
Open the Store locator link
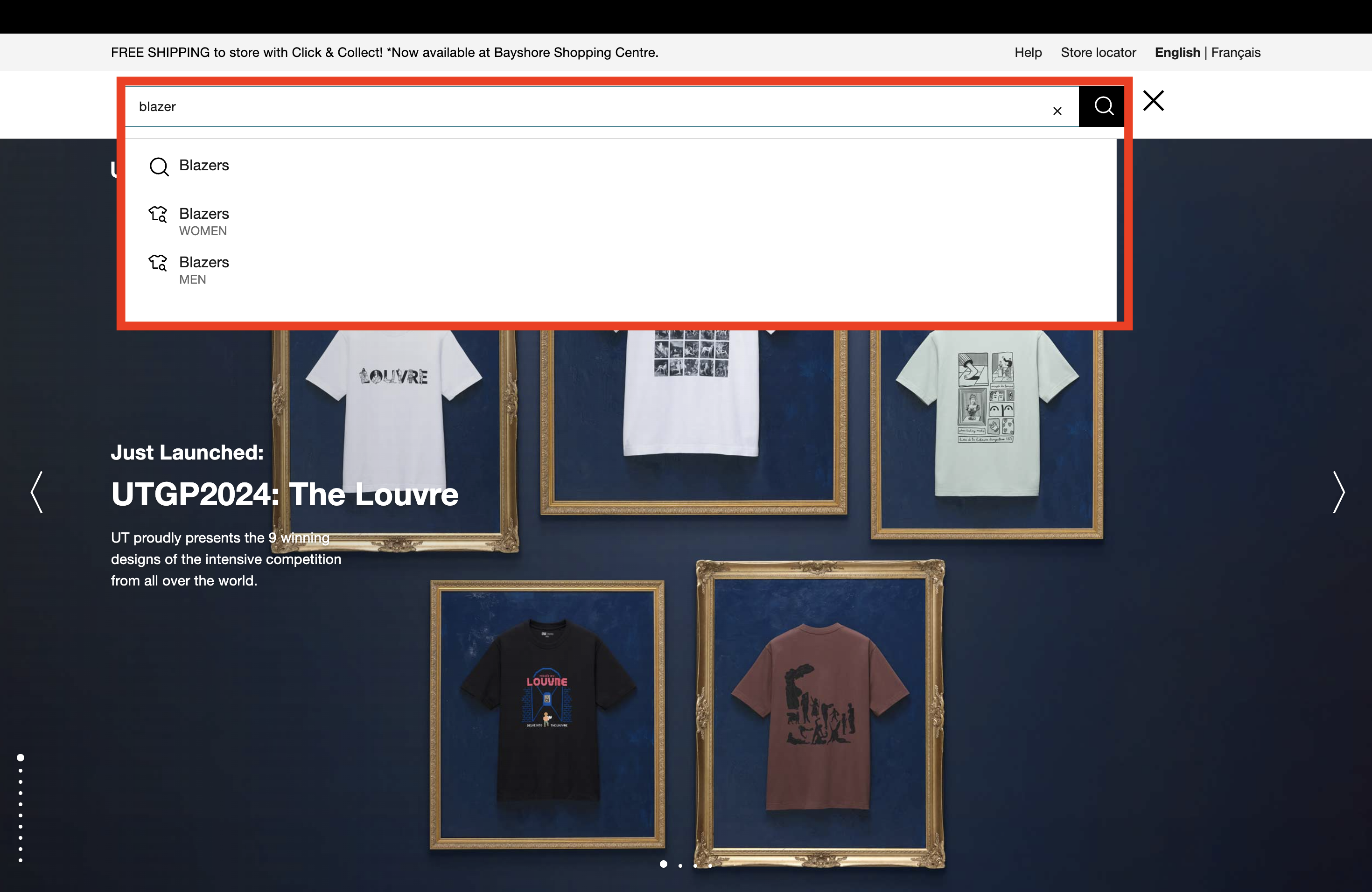(x=1098, y=52)
